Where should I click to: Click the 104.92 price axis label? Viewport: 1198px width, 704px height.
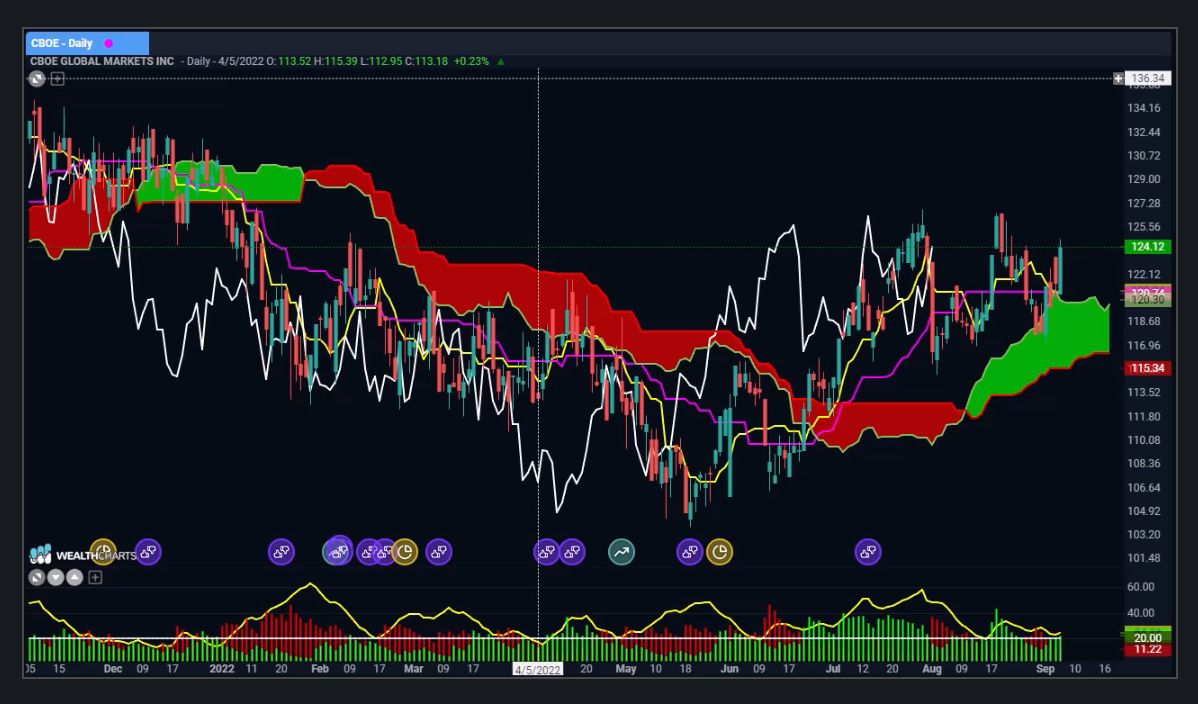(1144, 511)
